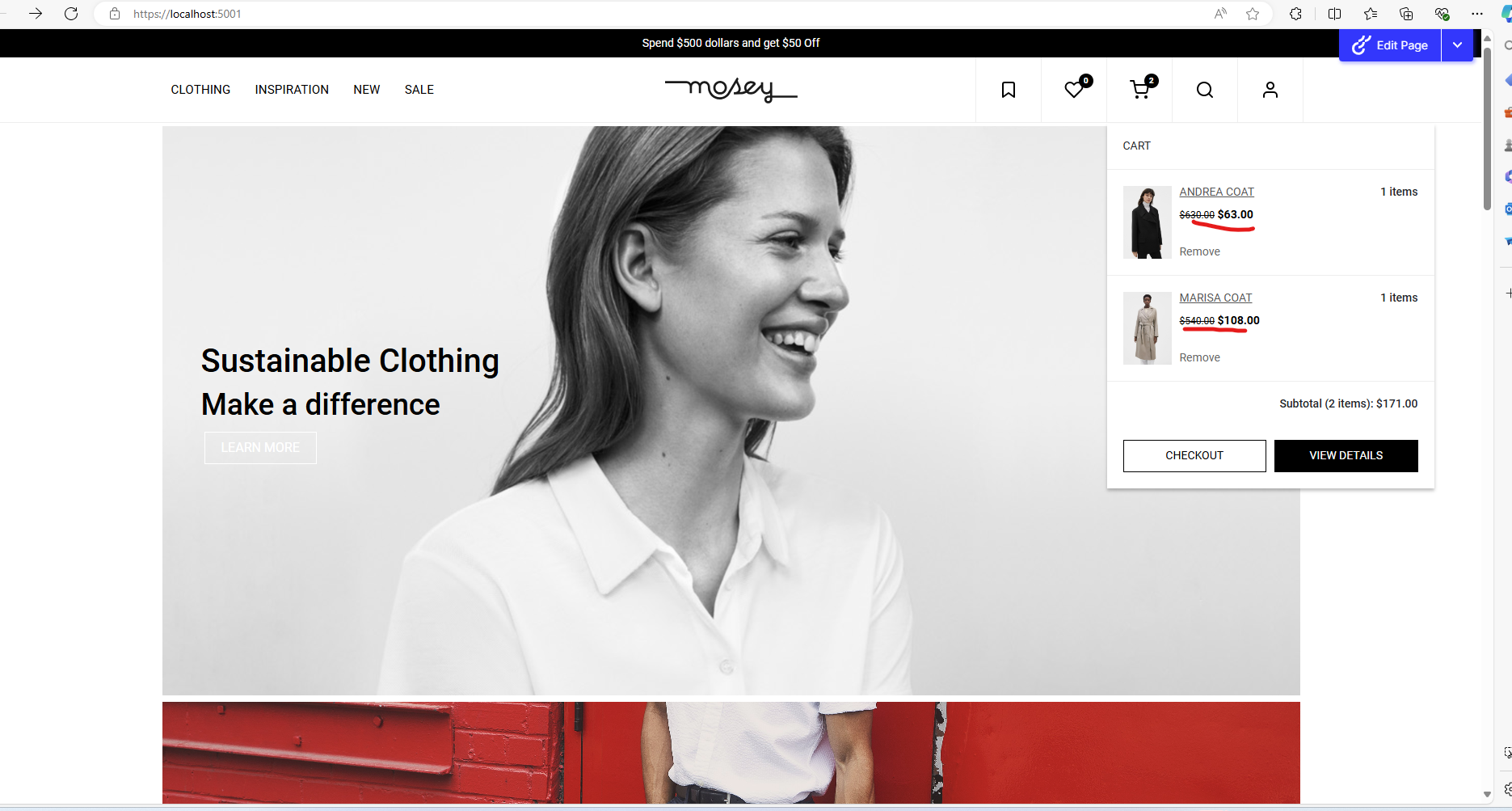Open browser settings and more menu
The width and height of the screenshot is (1512, 811).
(x=1477, y=14)
